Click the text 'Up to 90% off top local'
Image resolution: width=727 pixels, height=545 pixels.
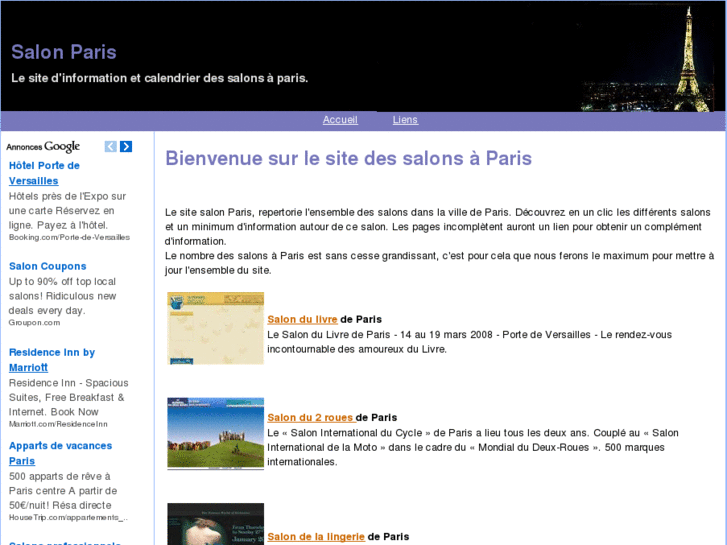pyautogui.click(x=62, y=282)
